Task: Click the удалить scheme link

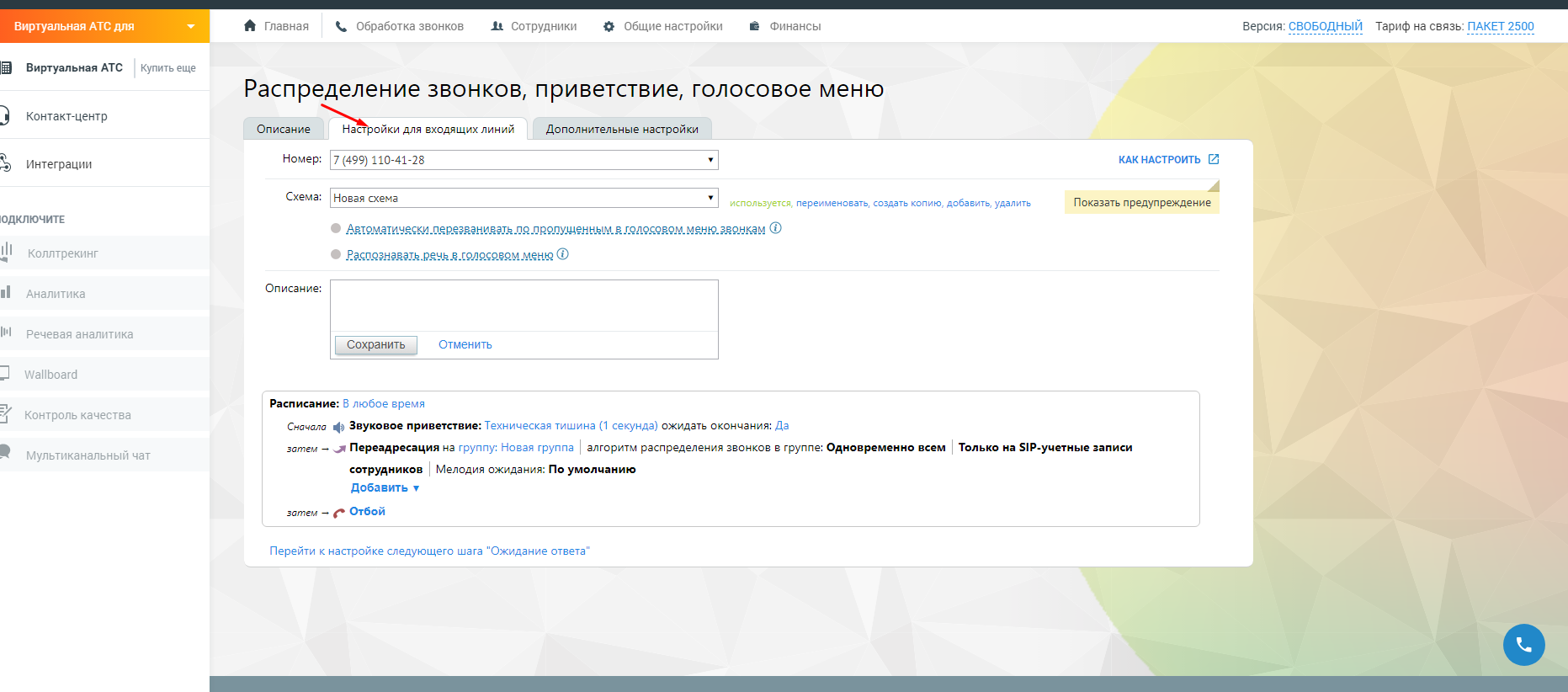Action: click(x=1013, y=203)
